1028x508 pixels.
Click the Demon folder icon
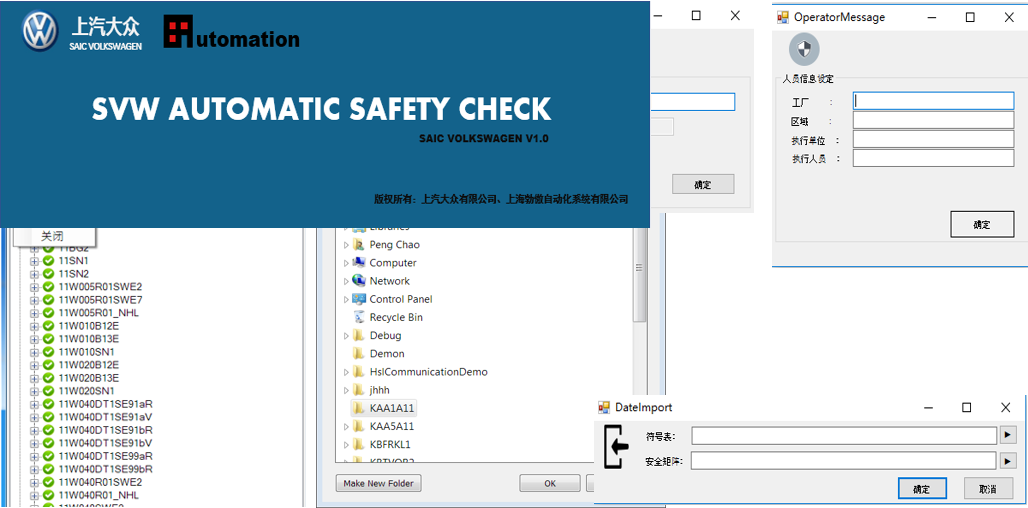pos(359,353)
